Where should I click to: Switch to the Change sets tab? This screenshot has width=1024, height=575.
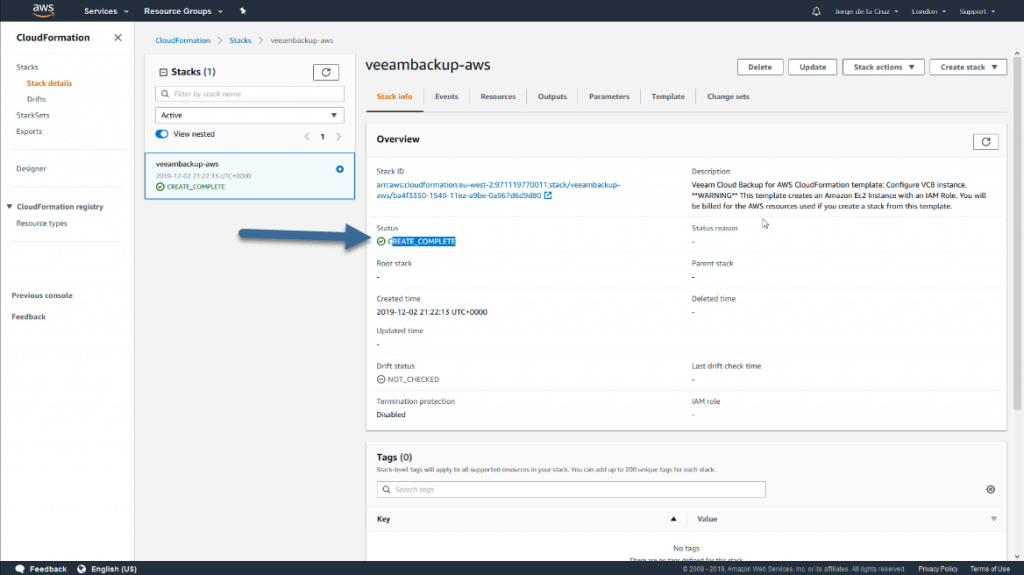click(x=728, y=96)
